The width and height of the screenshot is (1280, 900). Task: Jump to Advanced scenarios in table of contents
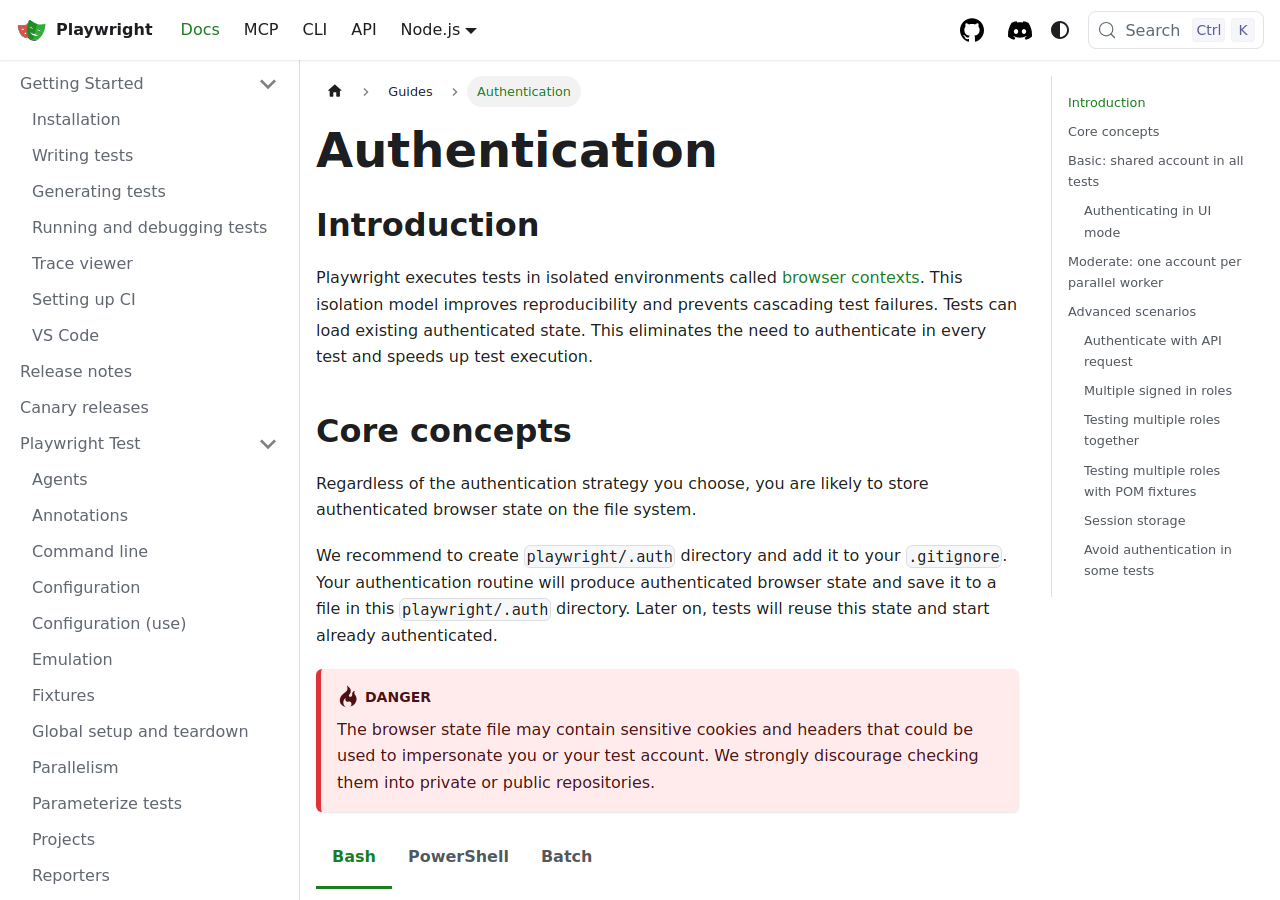pos(1132,312)
